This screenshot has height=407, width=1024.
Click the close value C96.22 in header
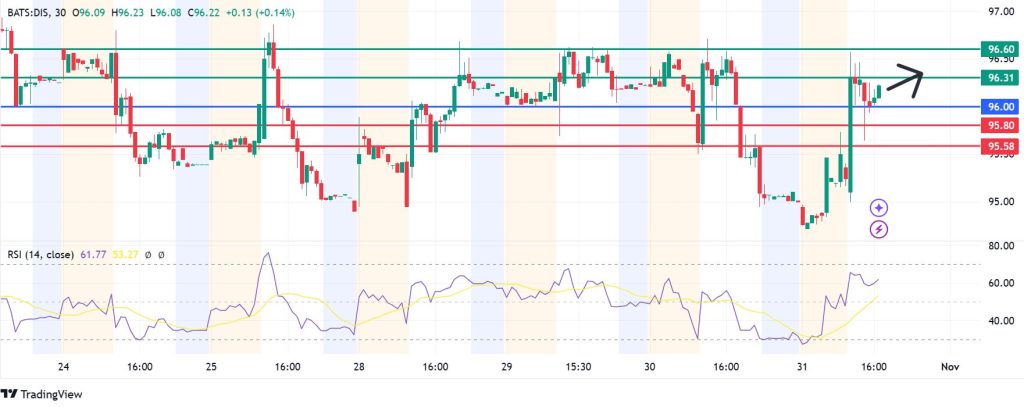pos(204,12)
